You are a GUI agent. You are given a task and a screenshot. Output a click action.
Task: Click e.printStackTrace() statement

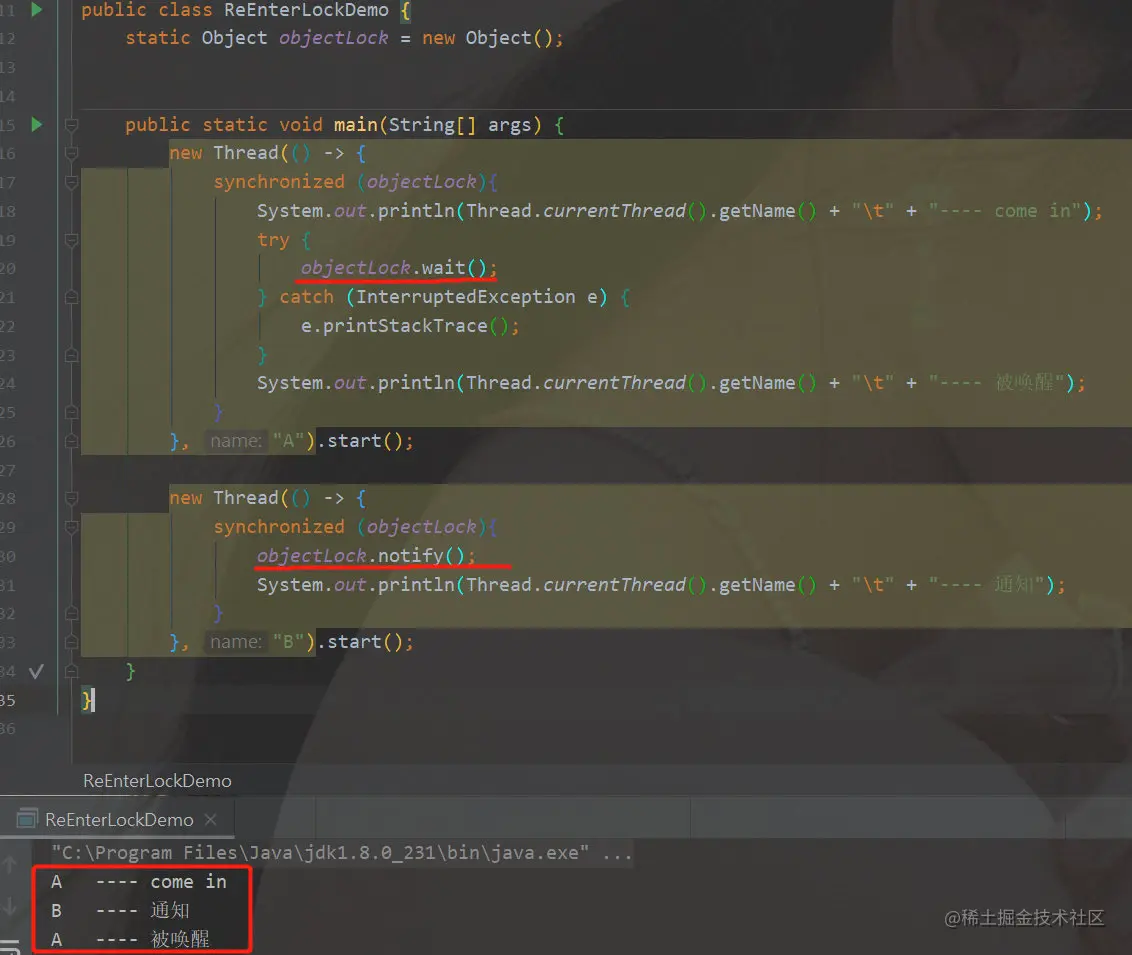click(409, 326)
